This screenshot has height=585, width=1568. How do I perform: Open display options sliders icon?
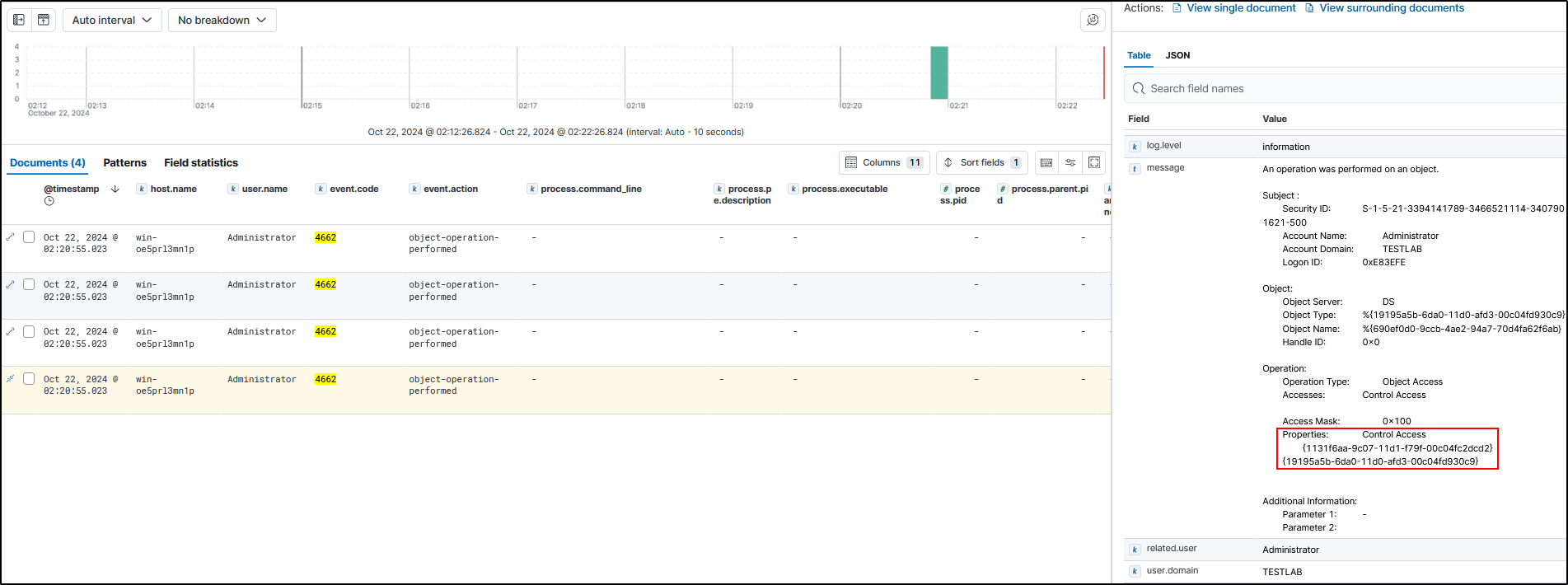coord(1070,162)
